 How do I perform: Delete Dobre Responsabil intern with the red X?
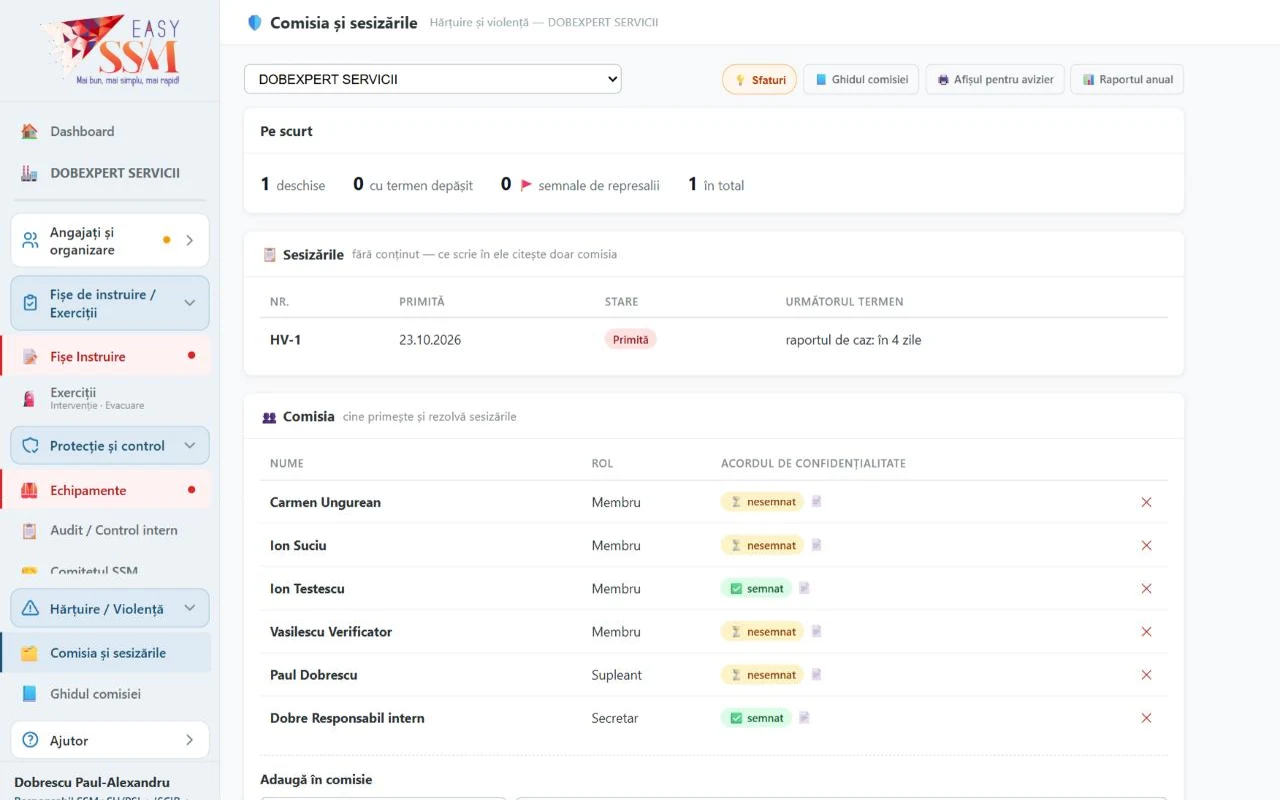[x=1146, y=718]
